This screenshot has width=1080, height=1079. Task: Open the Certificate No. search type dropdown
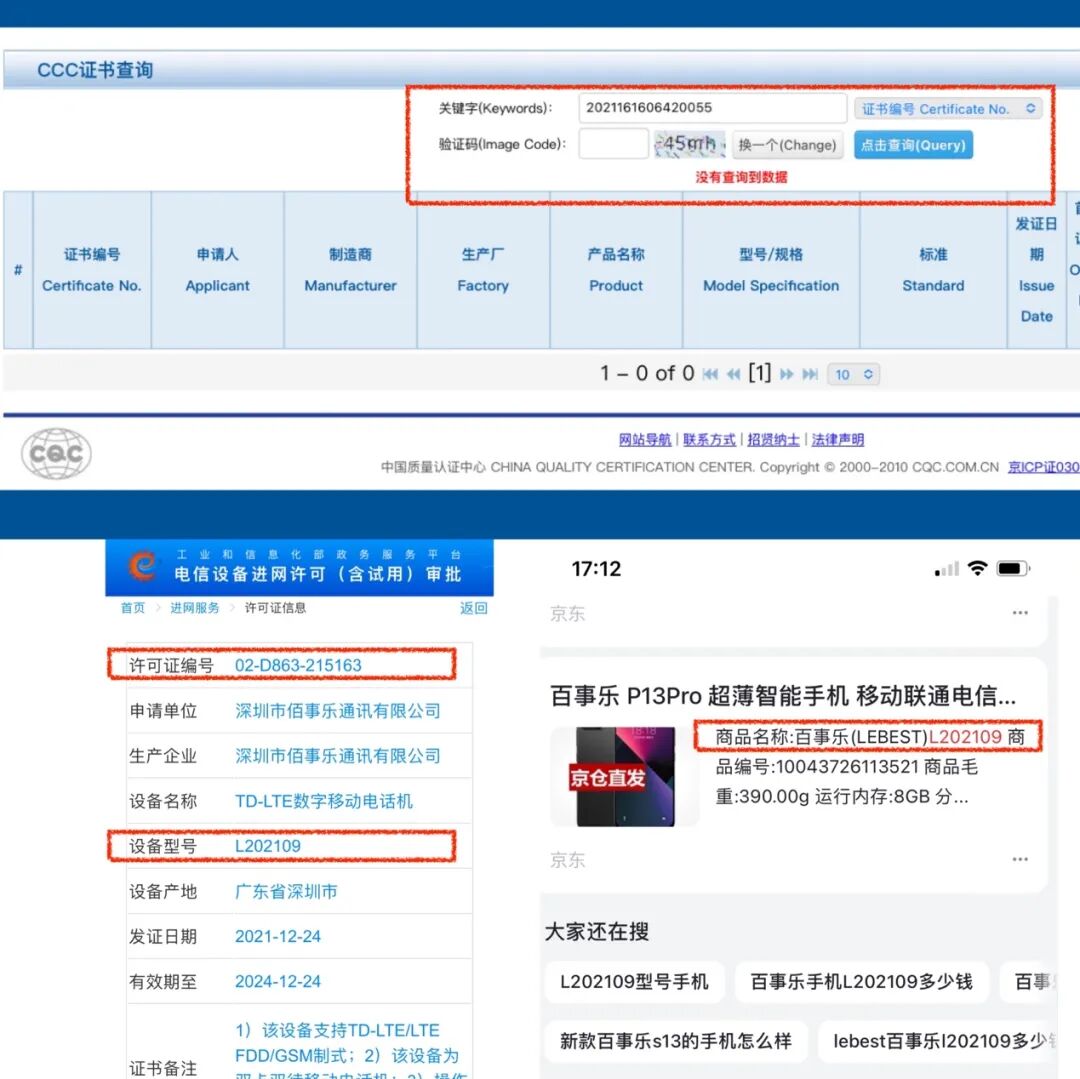948,109
